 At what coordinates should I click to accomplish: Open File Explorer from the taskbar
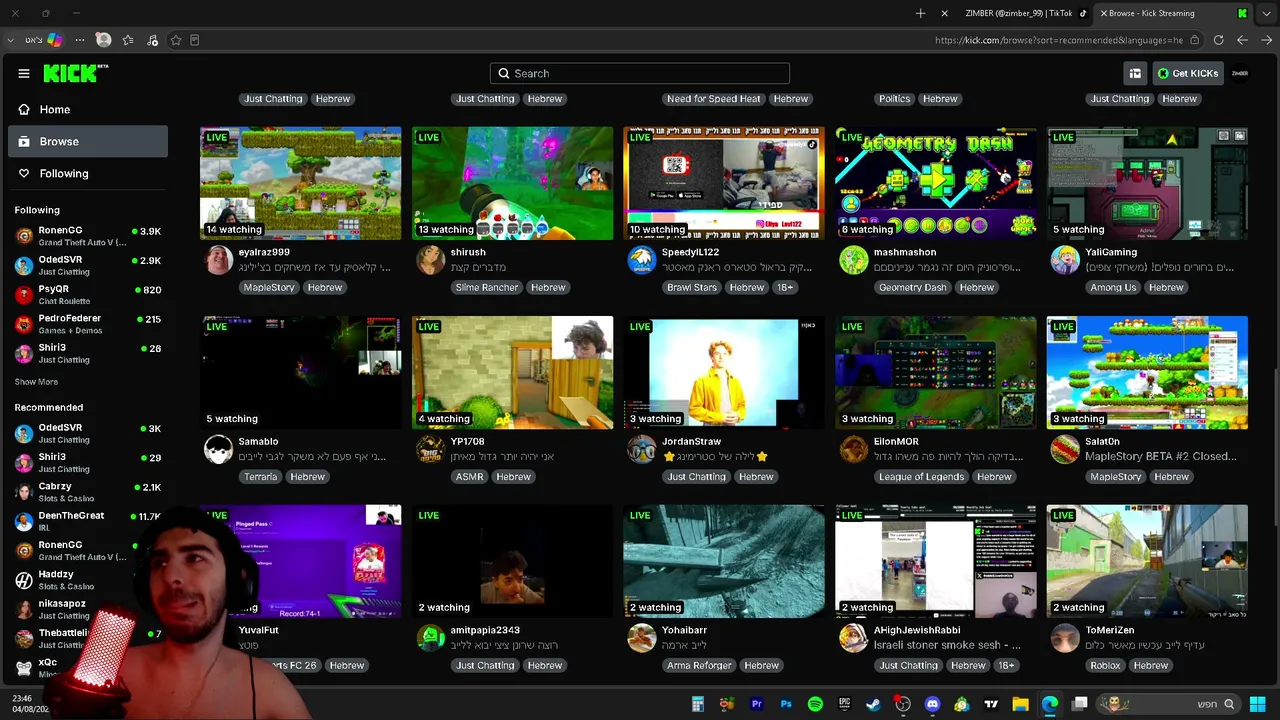[x=1020, y=704]
